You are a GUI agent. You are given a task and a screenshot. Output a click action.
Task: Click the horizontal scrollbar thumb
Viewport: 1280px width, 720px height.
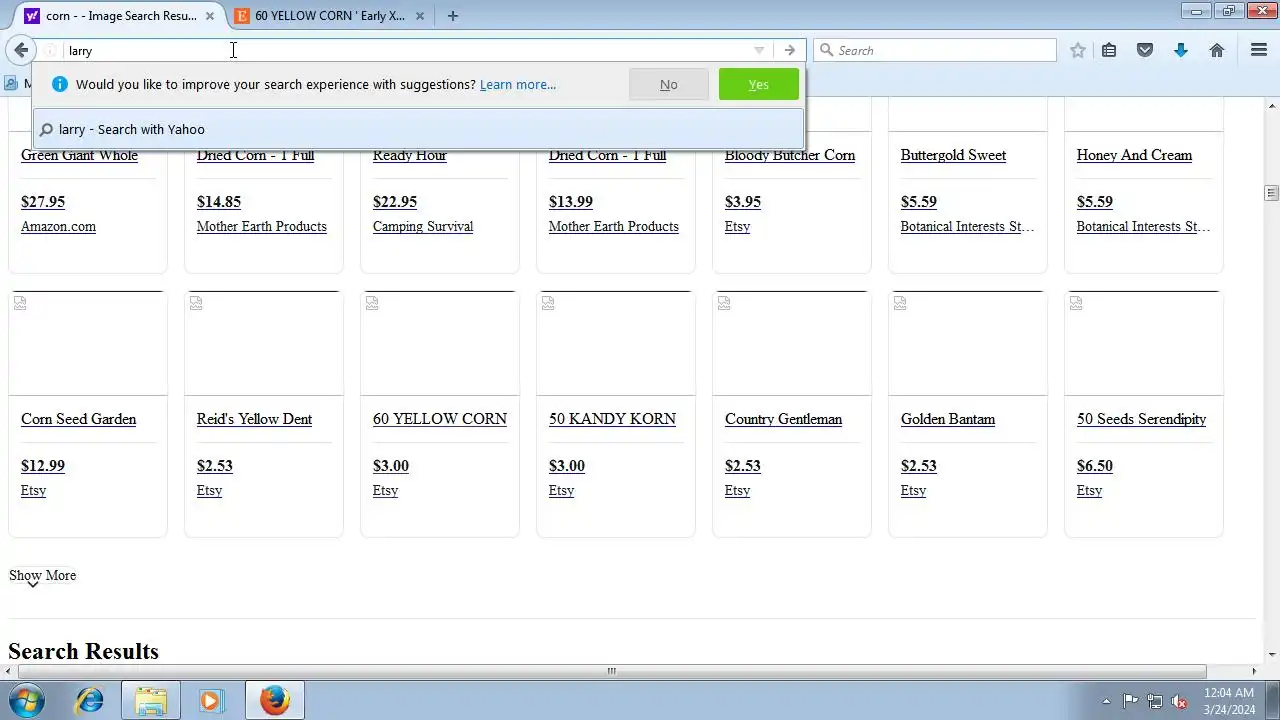(611, 671)
